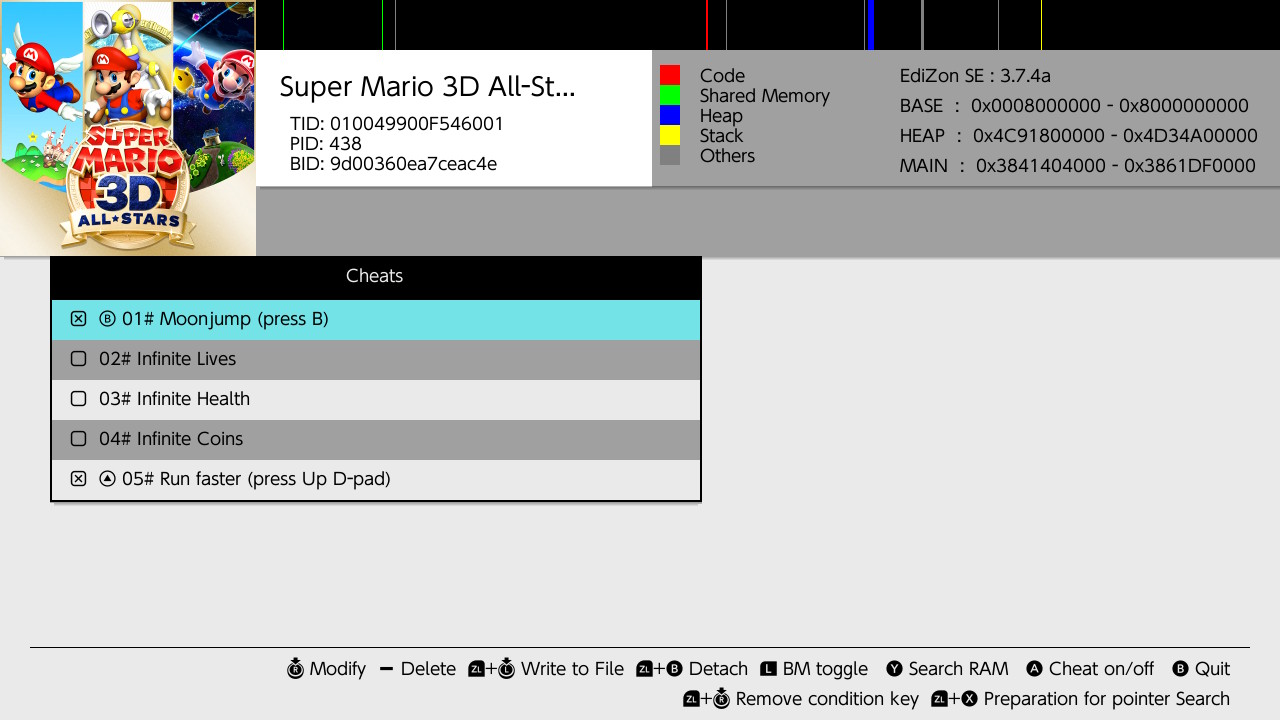The image size is (1280, 720).
Task: Click the Remove condition key label
Action: click(x=827, y=699)
